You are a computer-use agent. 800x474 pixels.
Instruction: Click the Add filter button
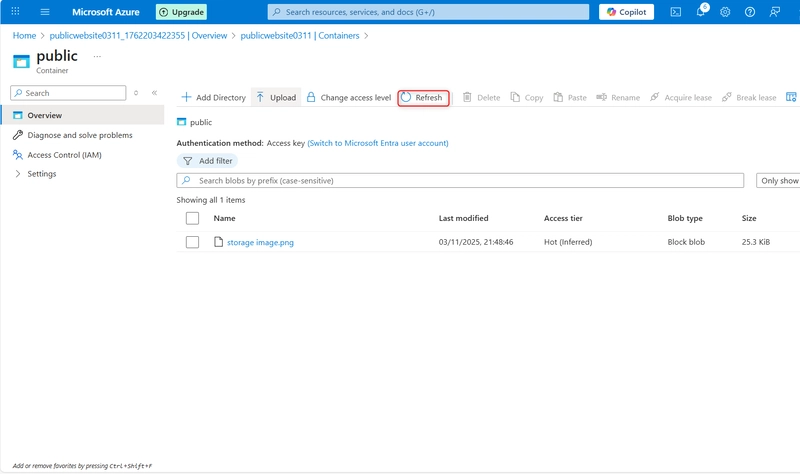click(207, 161)
